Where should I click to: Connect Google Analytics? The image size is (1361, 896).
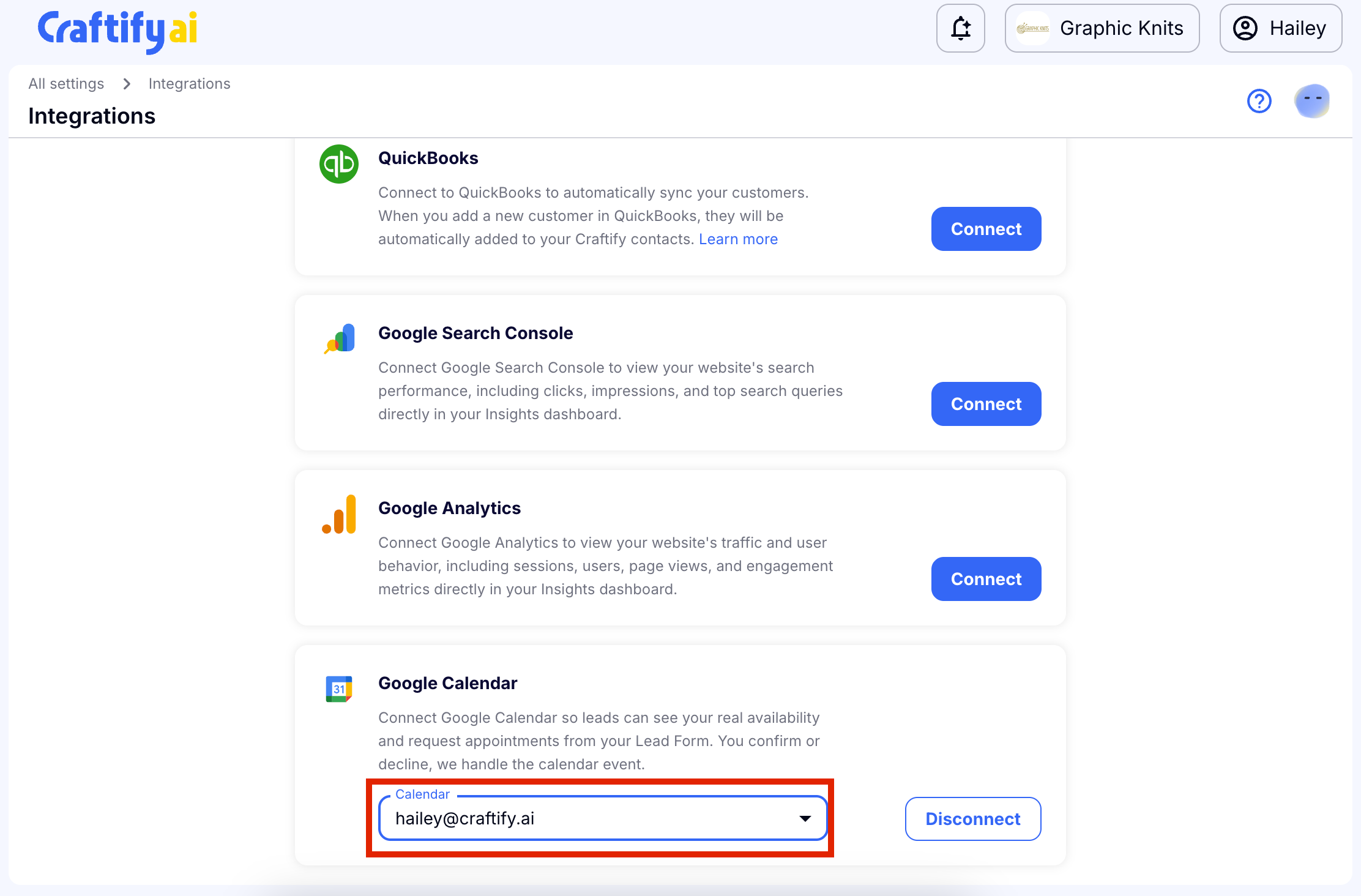click(x=986, y=579)
